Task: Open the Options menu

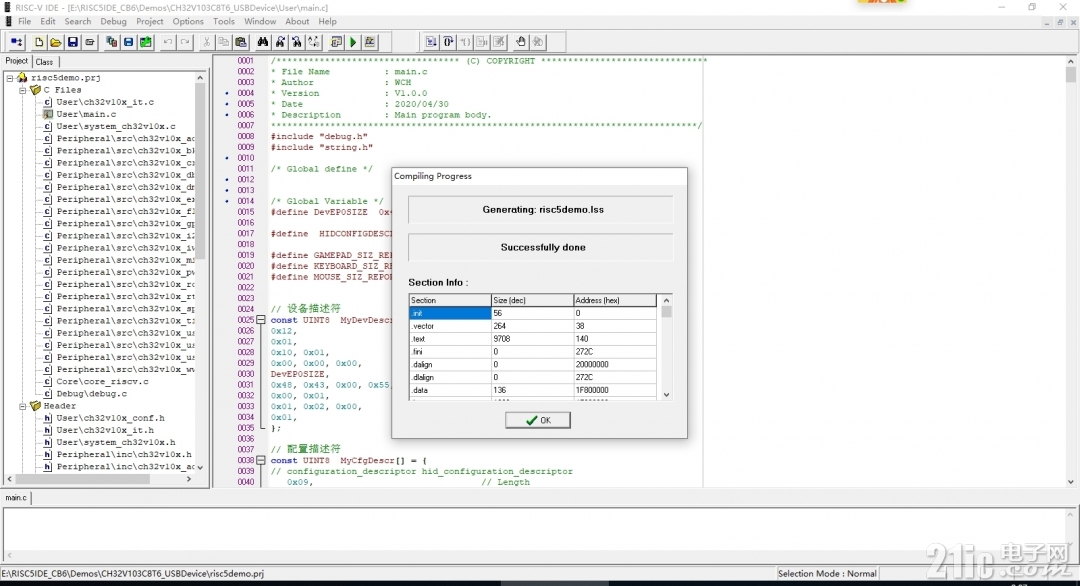Action: (188, 21)
